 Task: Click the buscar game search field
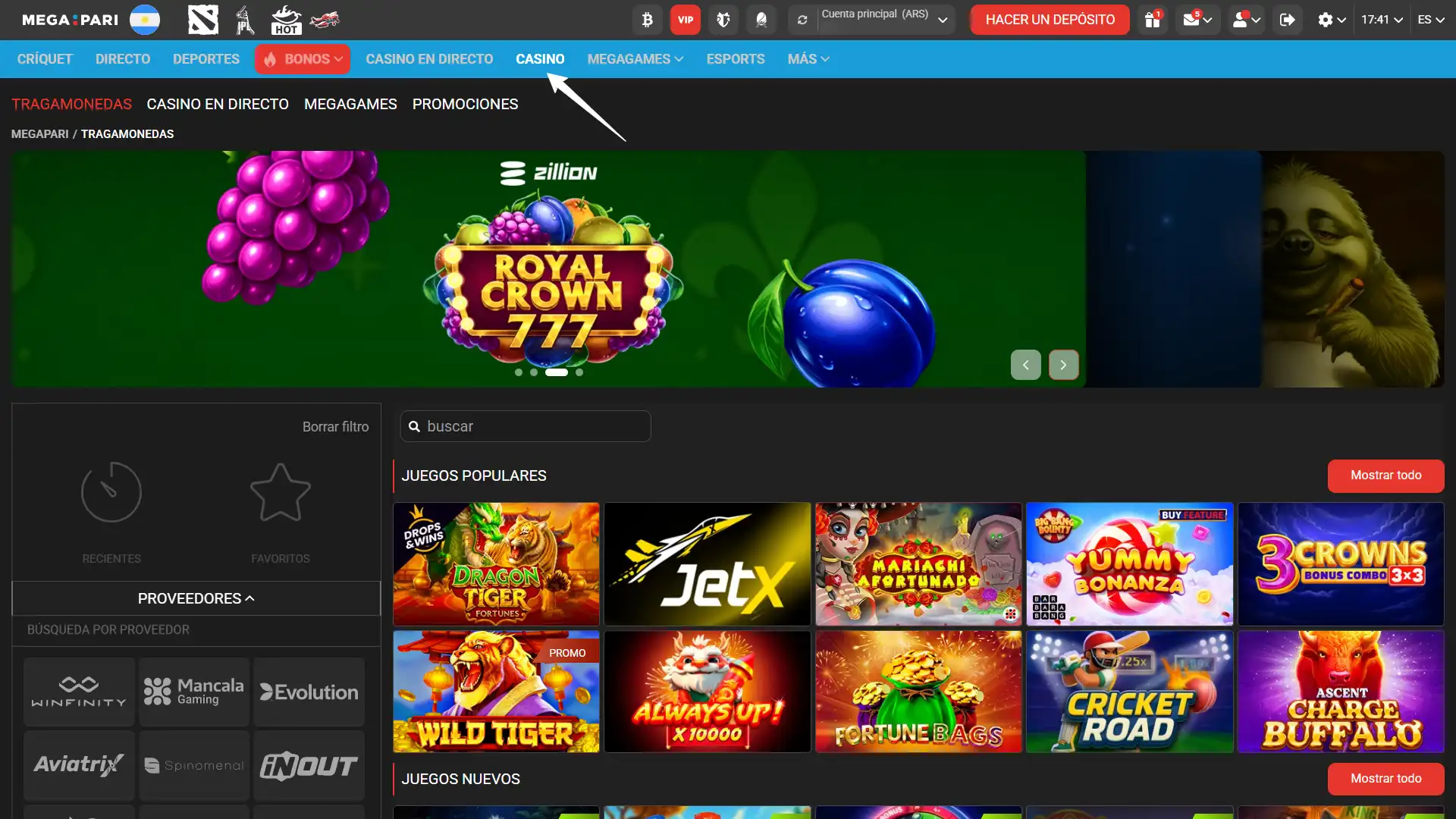(x=526, y=426)
